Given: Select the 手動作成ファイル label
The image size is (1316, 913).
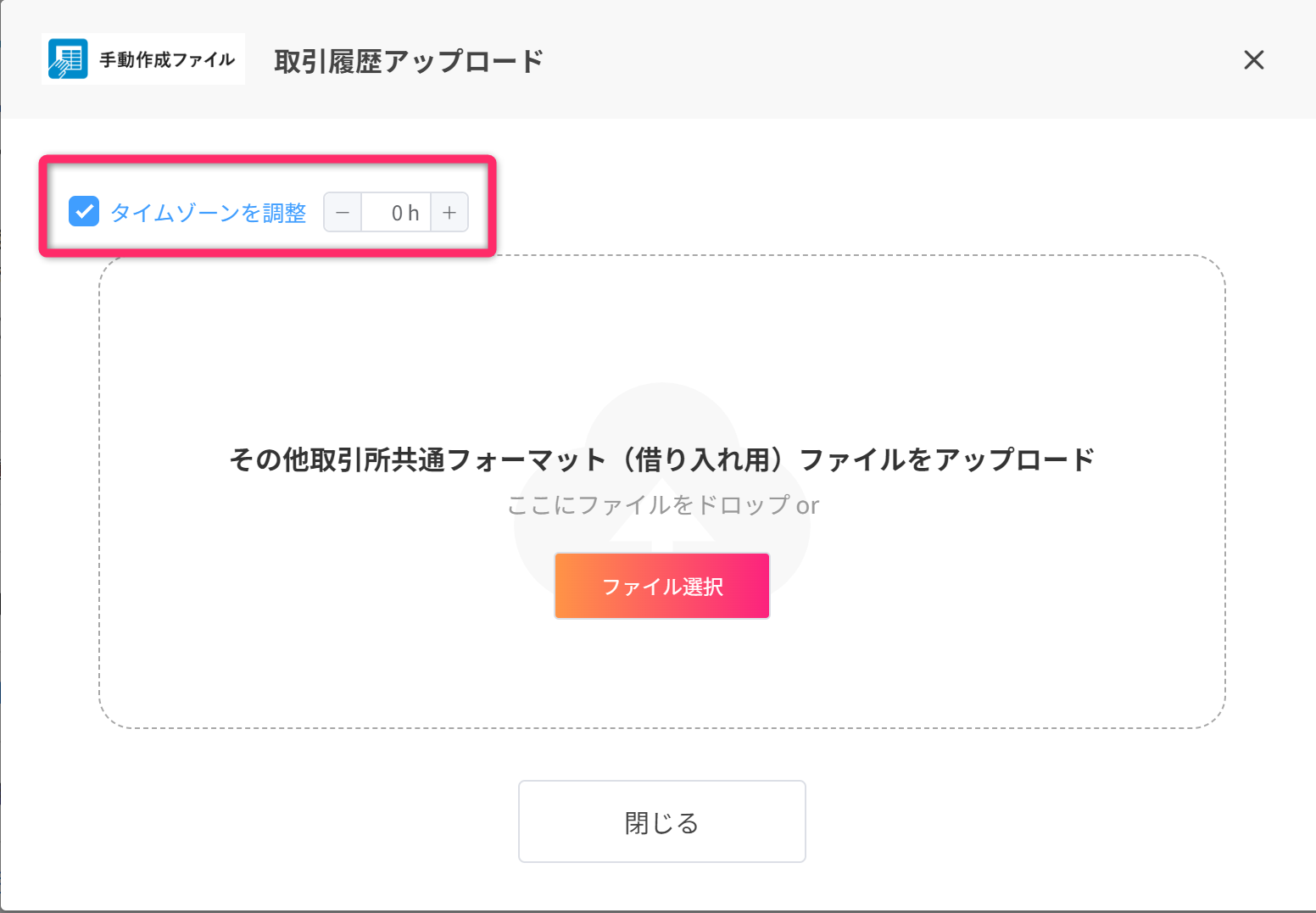Looking at the screenshot, I should click(167, 59).
